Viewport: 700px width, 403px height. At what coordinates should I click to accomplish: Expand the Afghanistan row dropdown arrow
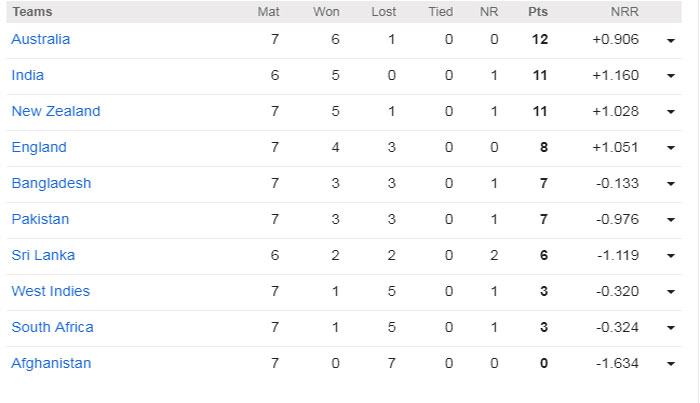(670, 364)
